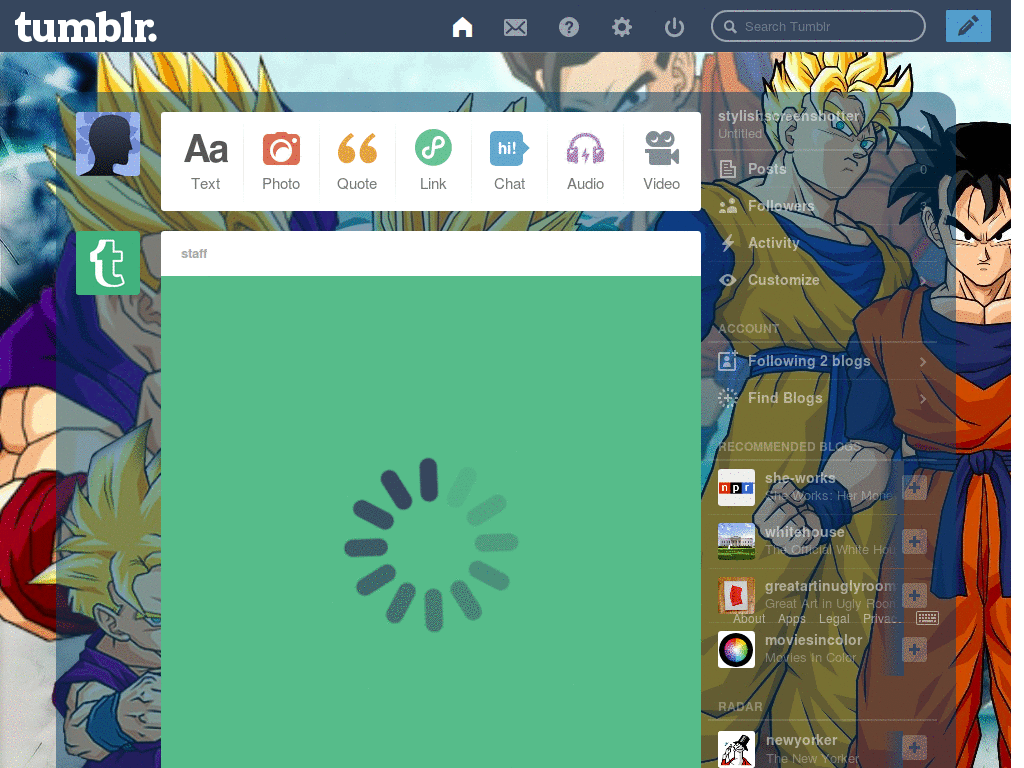Click the magnifier icon in search

click(730, 27)
